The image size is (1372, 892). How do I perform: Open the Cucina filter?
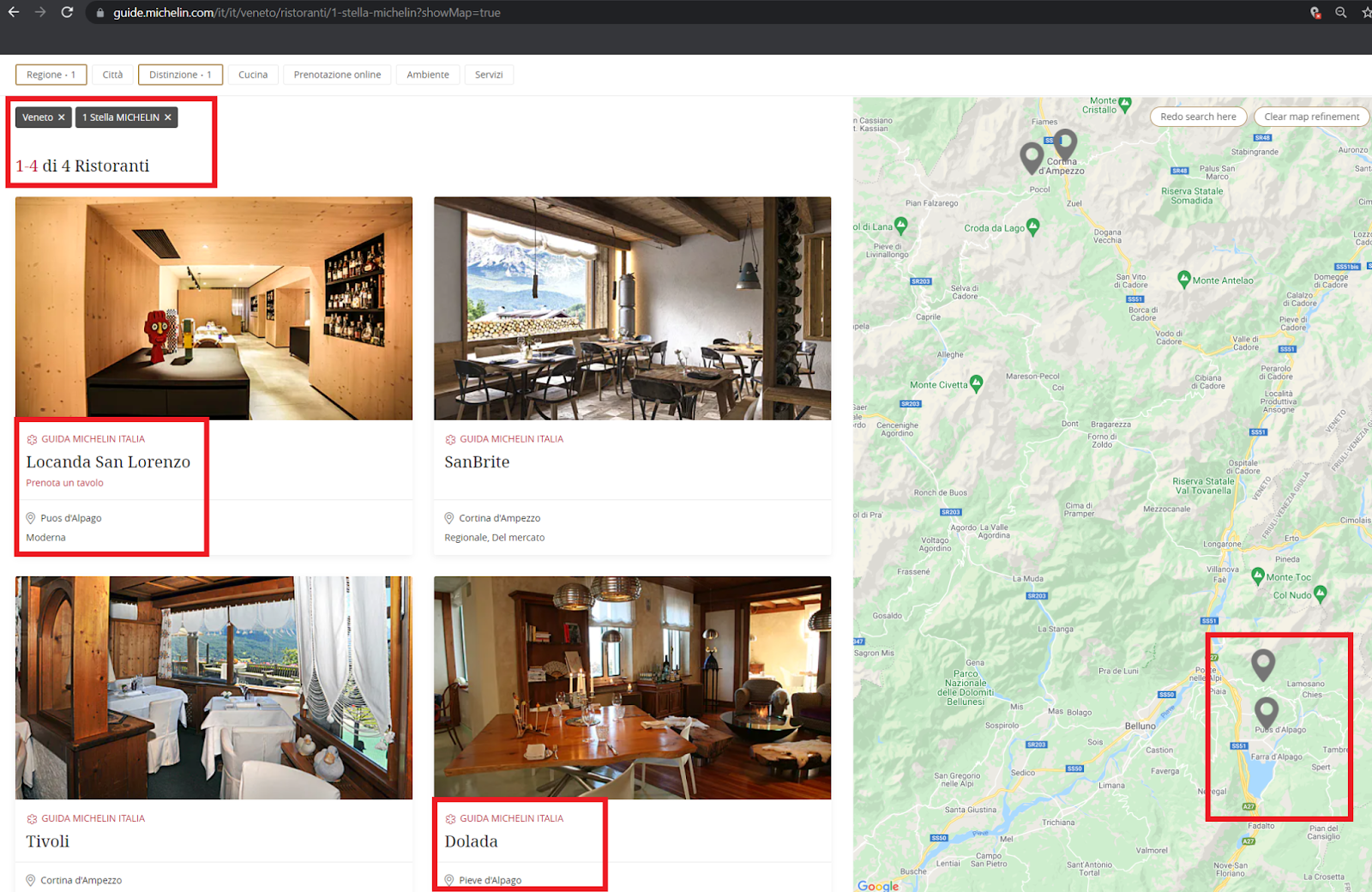pos(253,75)
